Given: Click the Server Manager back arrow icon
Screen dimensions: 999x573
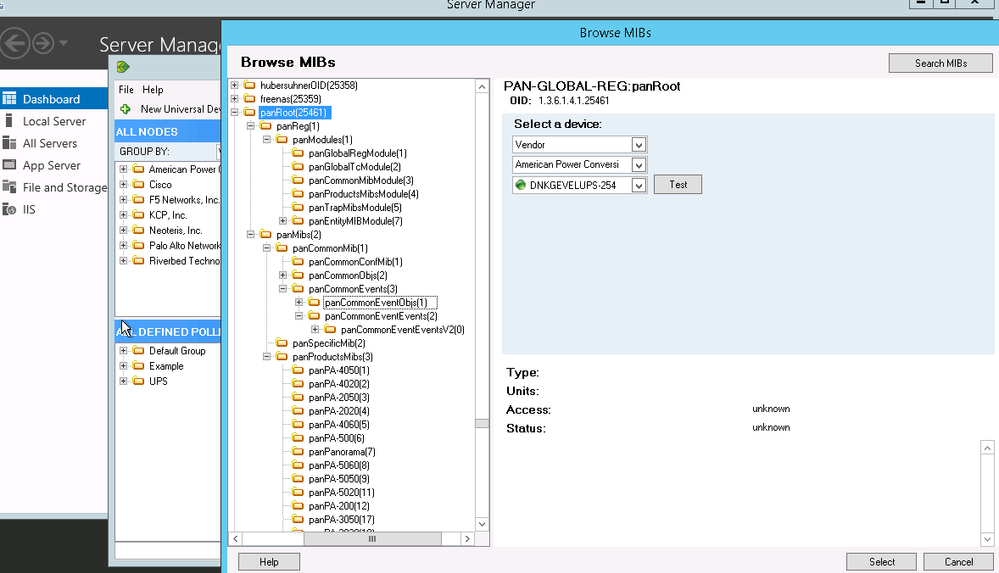Looking at the screenshot, I should click(15, 44).
